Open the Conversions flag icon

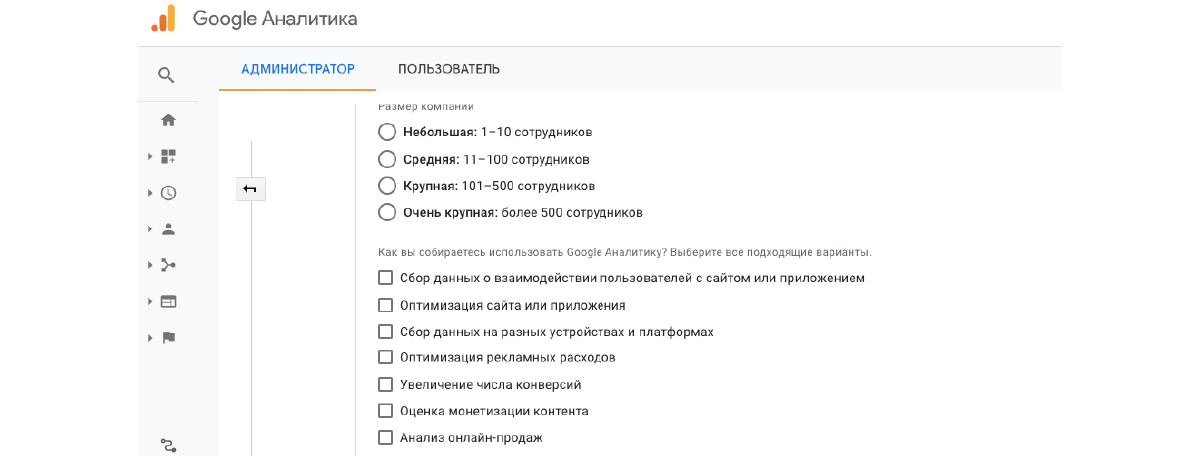click(168, 338)
